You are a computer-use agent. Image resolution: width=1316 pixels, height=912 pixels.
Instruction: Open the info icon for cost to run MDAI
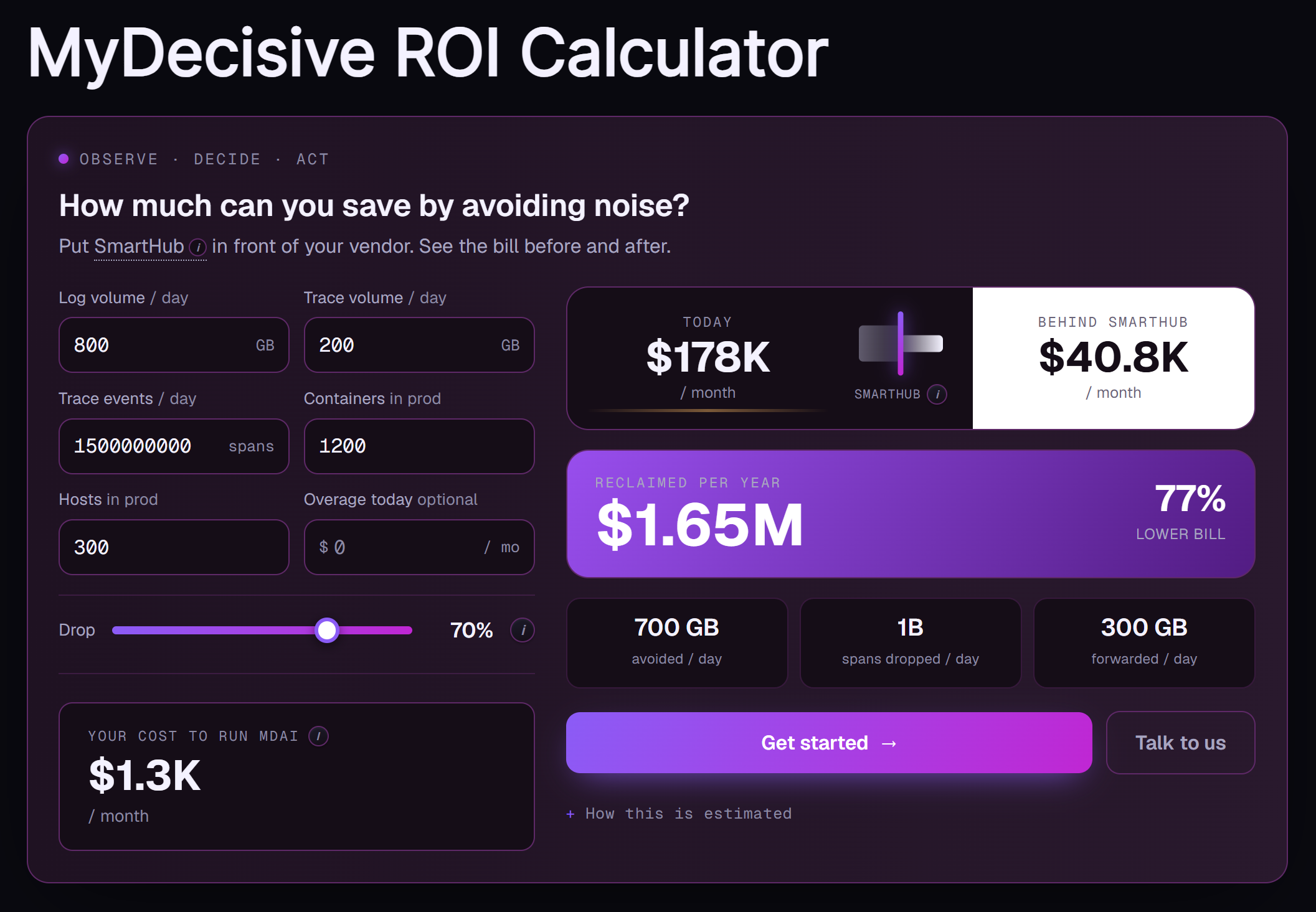click(x=318, y=736)
